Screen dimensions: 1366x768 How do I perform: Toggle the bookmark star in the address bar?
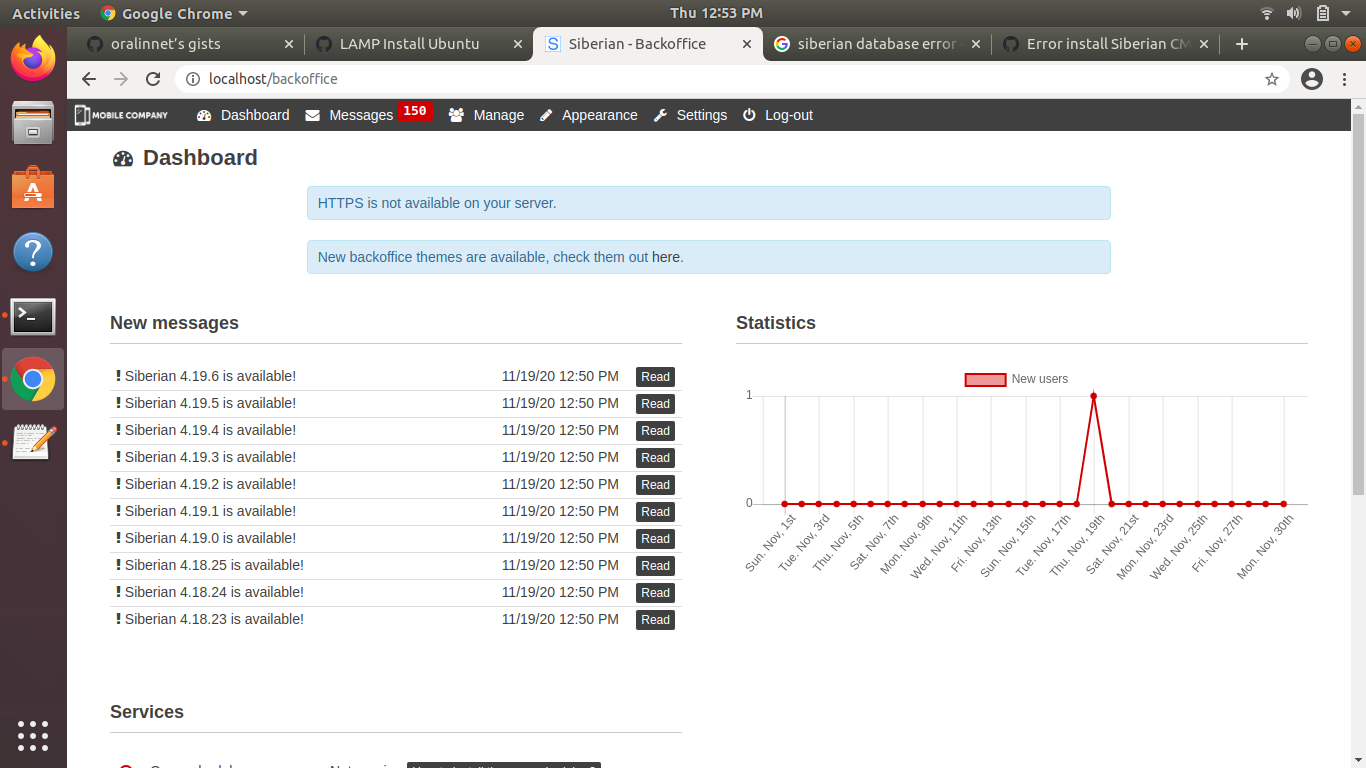coord(1271,78)
